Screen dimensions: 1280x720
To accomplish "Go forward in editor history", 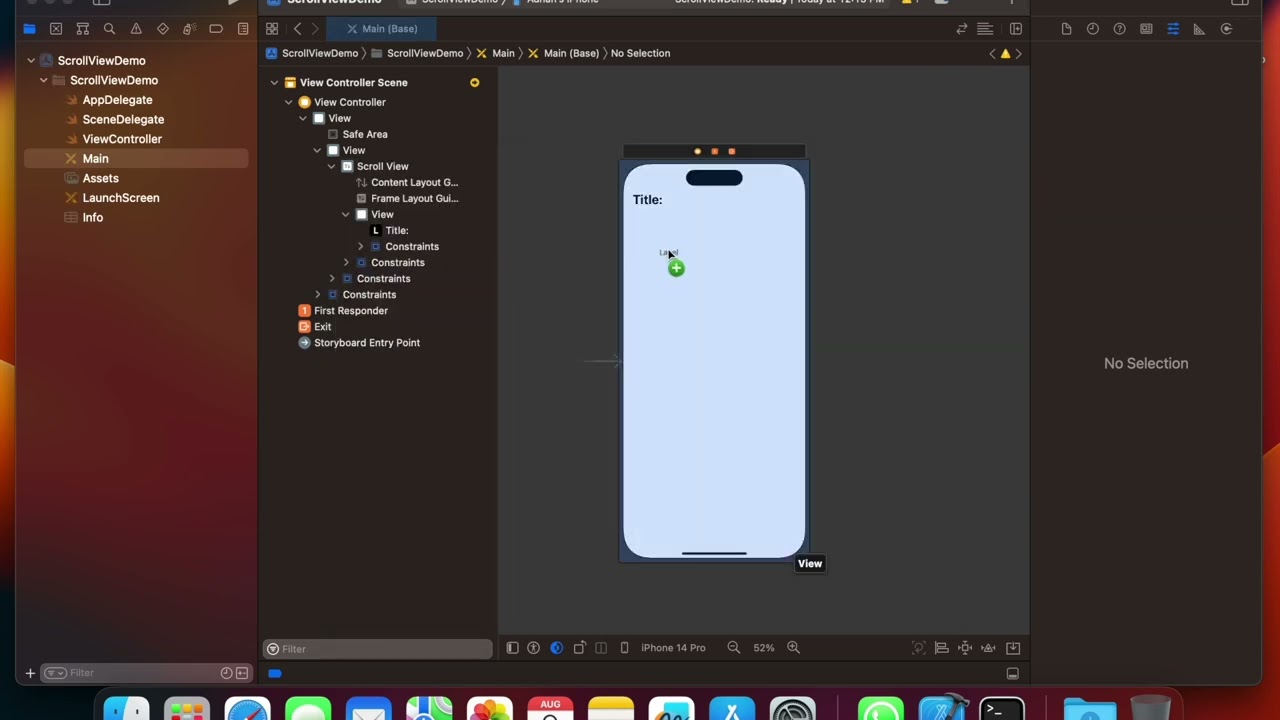I will tap(314, 29).
